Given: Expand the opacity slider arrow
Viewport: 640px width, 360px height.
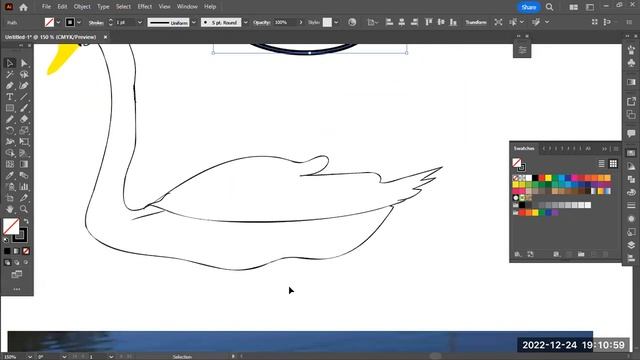Looking at the screenshot, I should (x=301, y=22).
